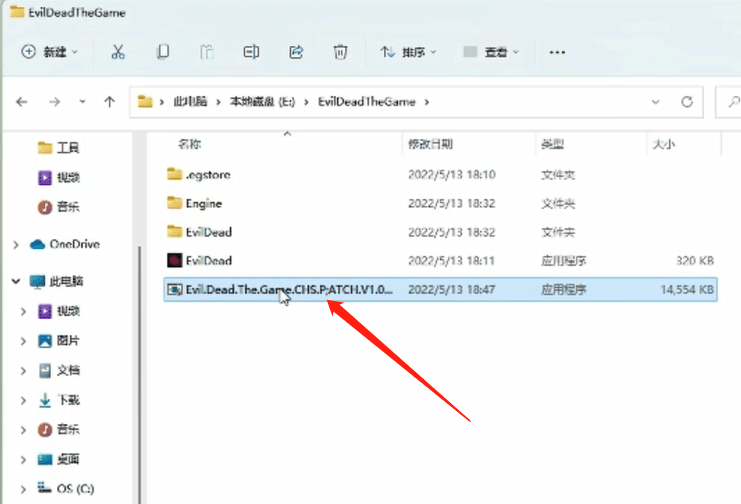Viewport: 741px width, 504px height.
Task: Open 桌面 under 此电脑
Action: tap(58, 459)
